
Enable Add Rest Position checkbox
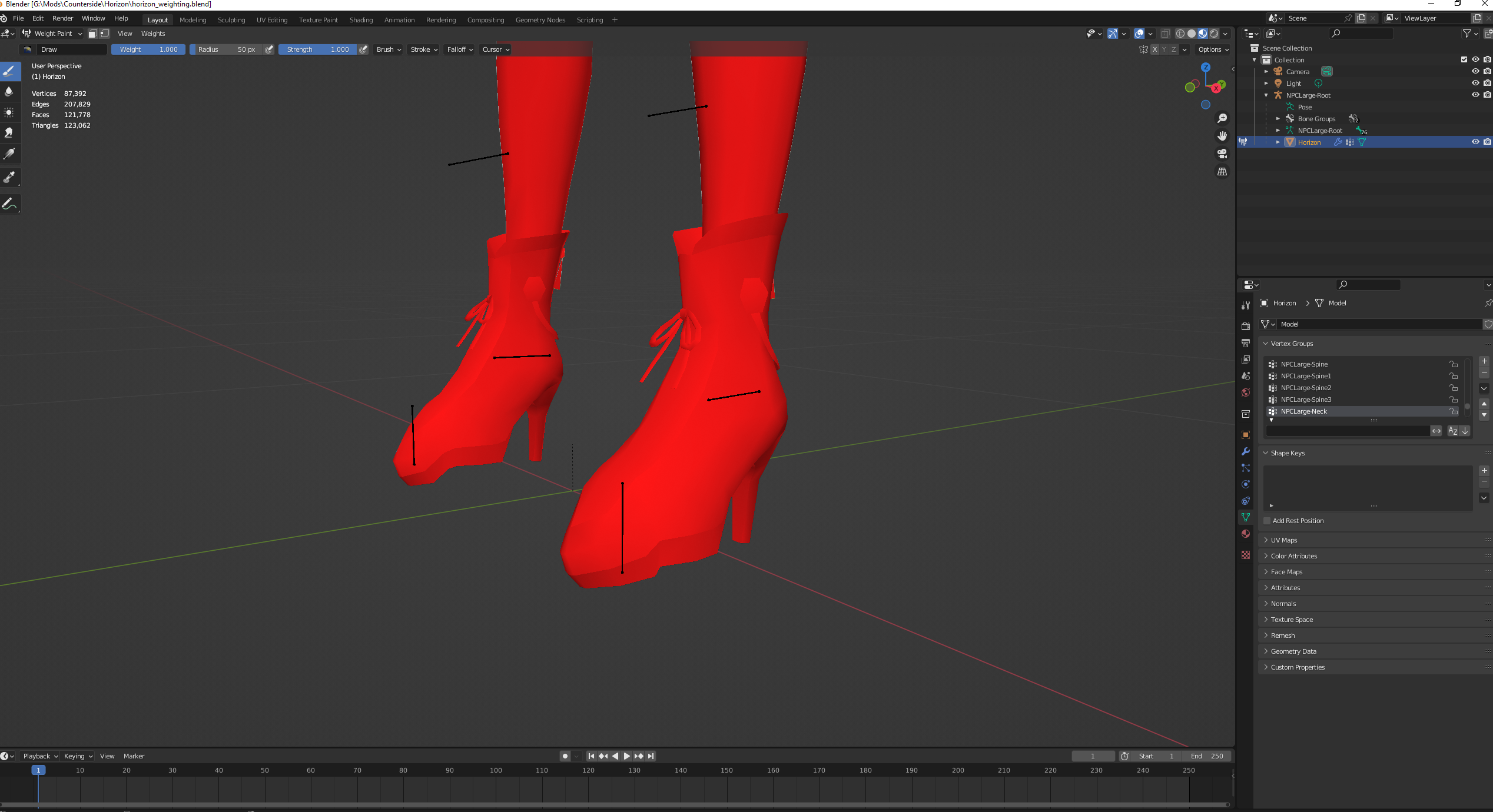click(x=1268, y=521)
